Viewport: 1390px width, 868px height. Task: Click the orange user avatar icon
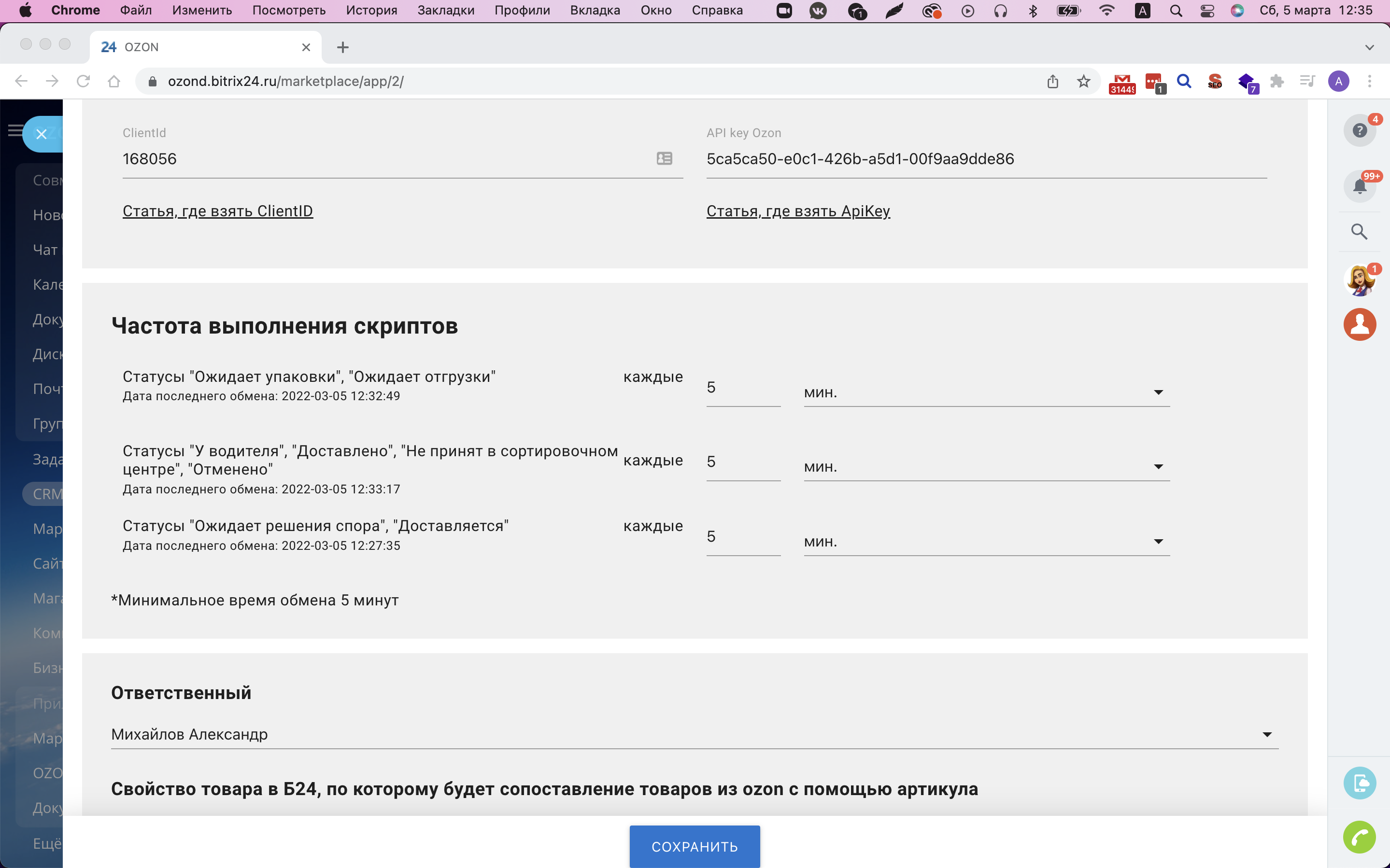[1359, 324]
